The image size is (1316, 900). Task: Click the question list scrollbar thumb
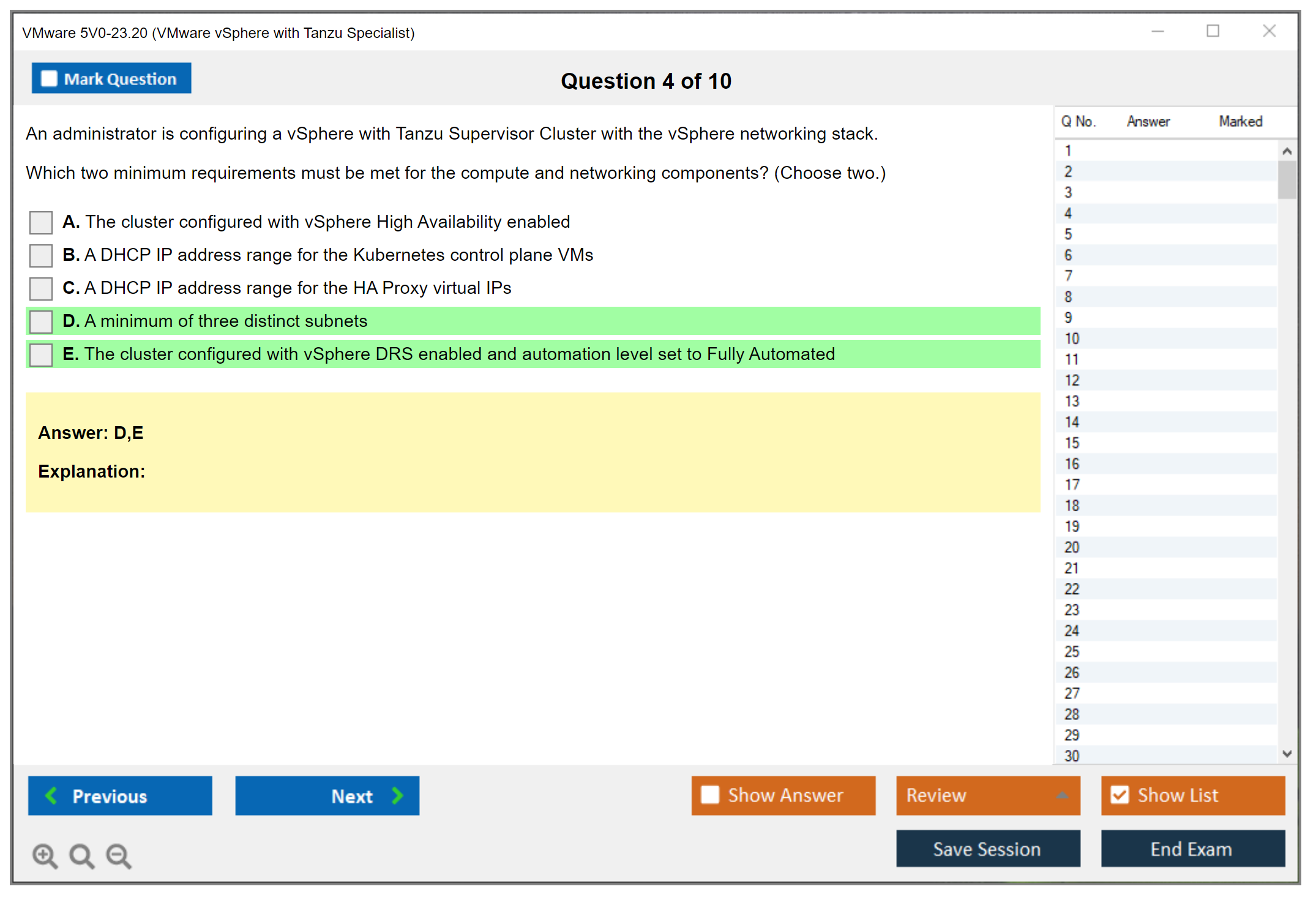(1287, 179)
